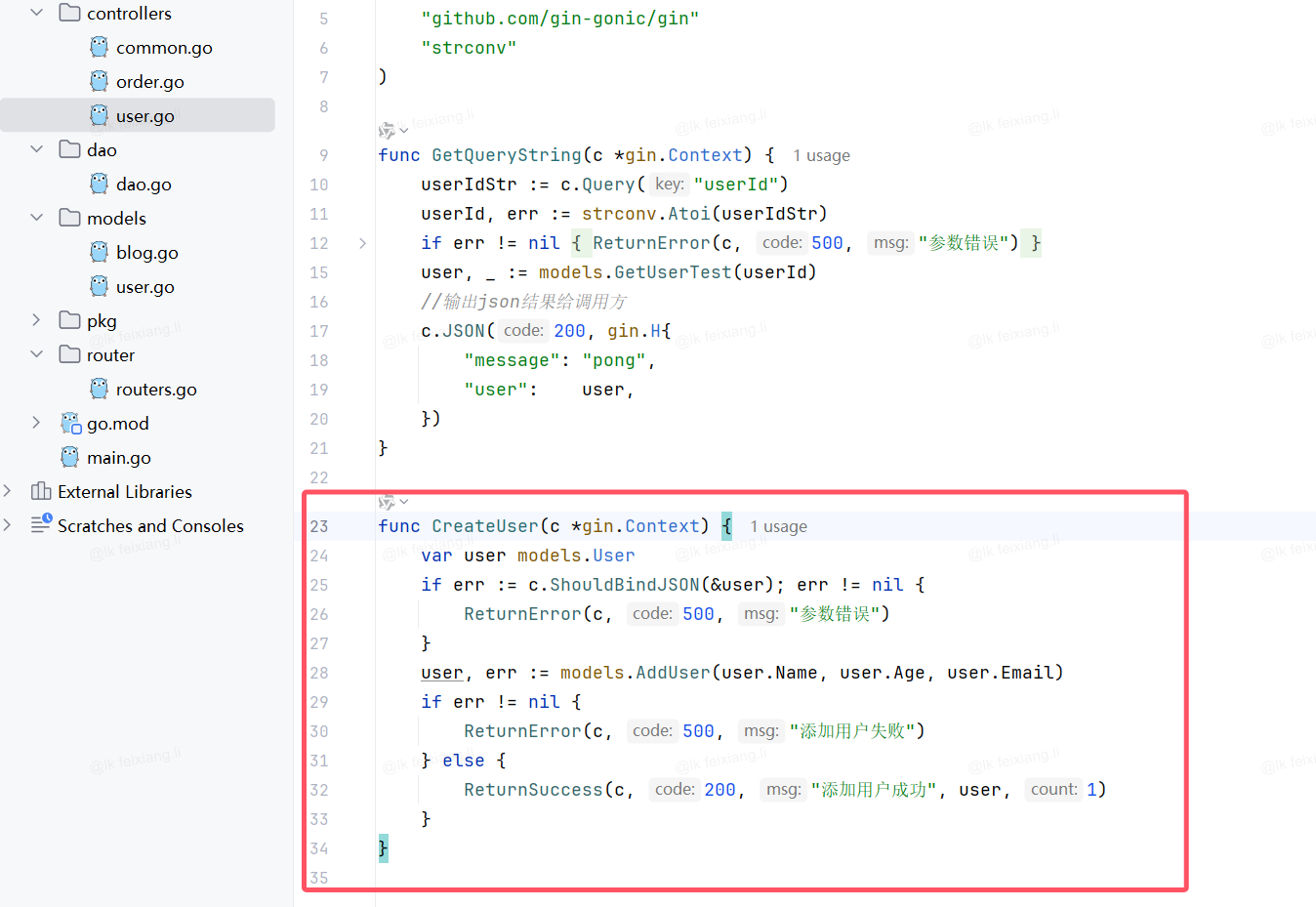The width and height of the screenshot is (1316, 907).
Task: Collapse the router folder
Action: (x=37, y=354)
